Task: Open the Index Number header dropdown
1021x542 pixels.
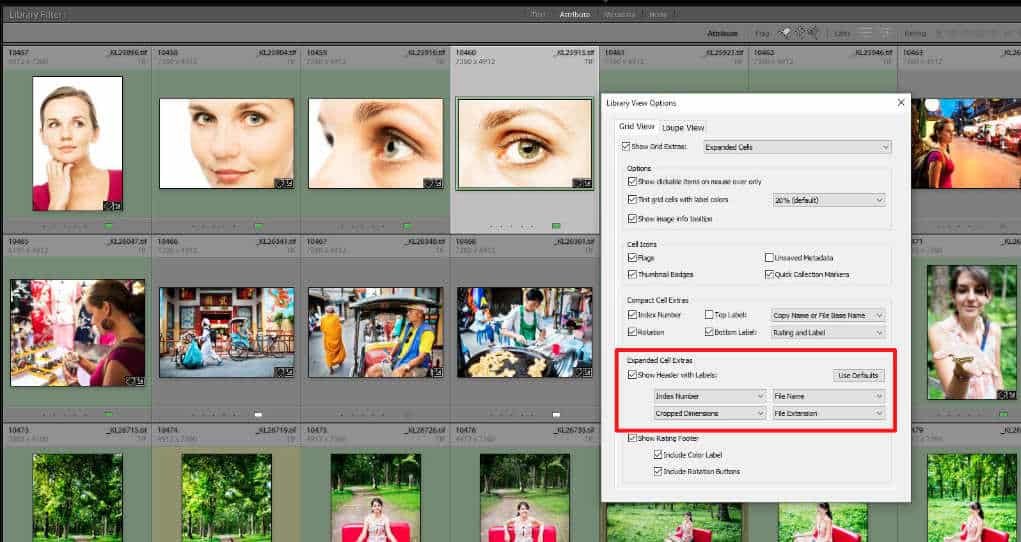Action: click(709, 396)
